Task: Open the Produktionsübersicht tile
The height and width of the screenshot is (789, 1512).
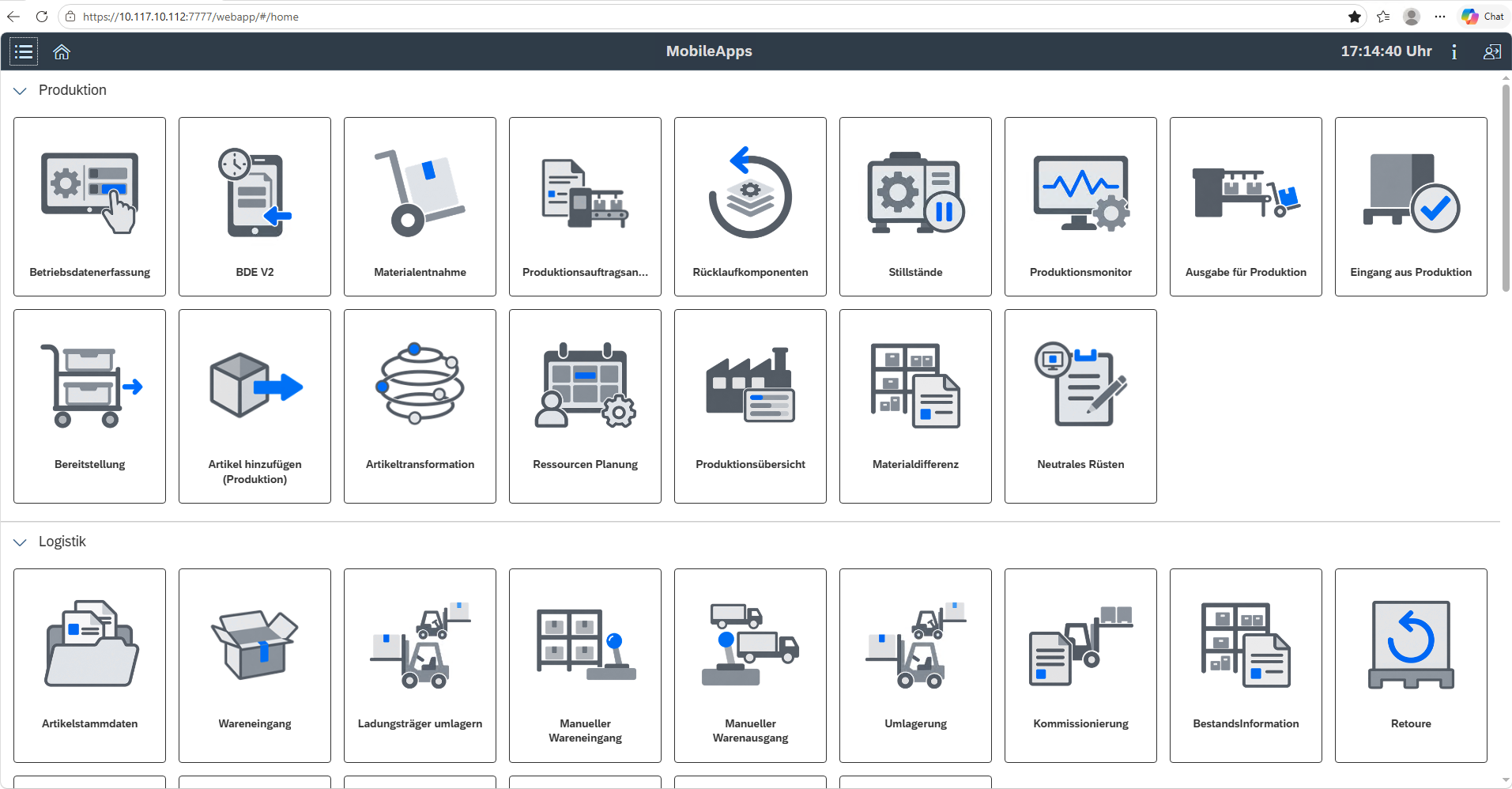Action: [750, 406]
